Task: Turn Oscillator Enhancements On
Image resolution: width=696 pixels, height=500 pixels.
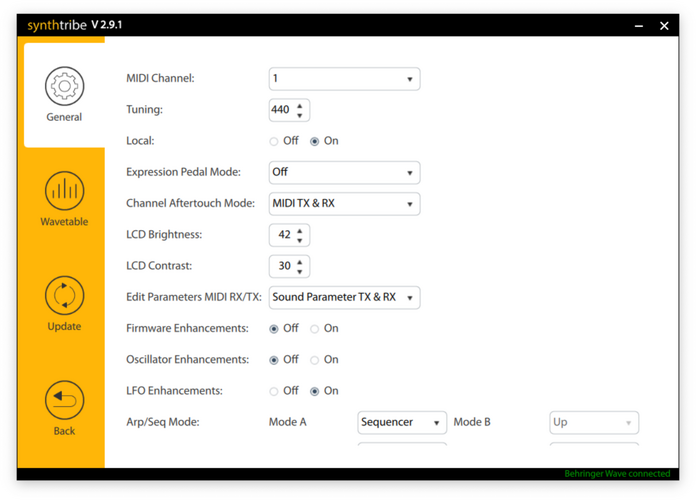Action: click(x=315, y=360)
